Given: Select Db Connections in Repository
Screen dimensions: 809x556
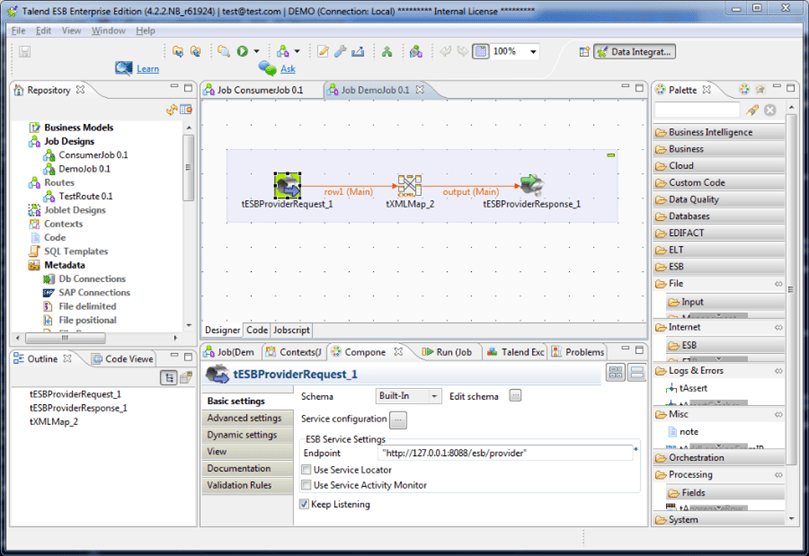Looking at the screenshot, I should click(92, 279).
